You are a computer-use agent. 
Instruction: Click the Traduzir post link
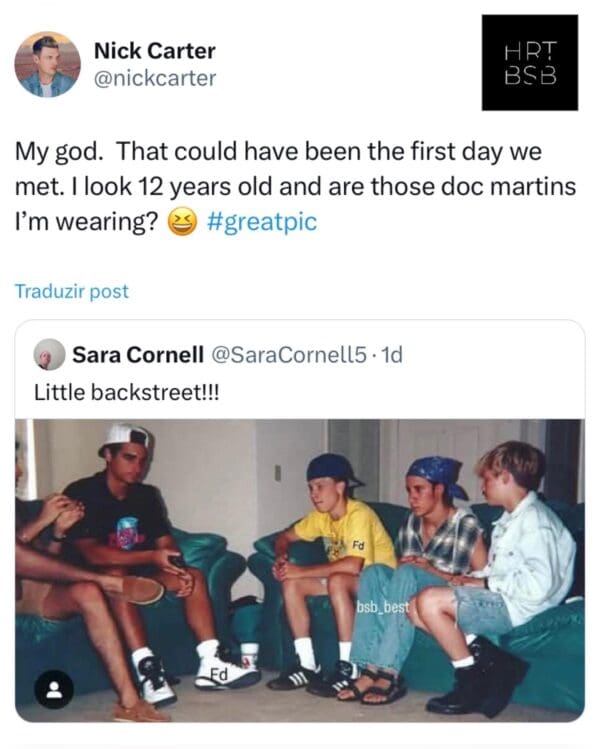(x=72, y=291)
